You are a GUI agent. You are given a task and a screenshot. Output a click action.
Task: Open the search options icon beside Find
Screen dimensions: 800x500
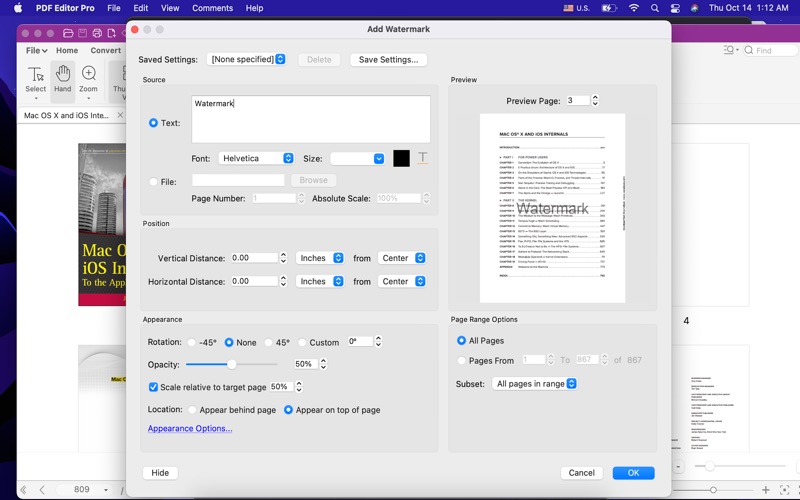coord(731,50)
